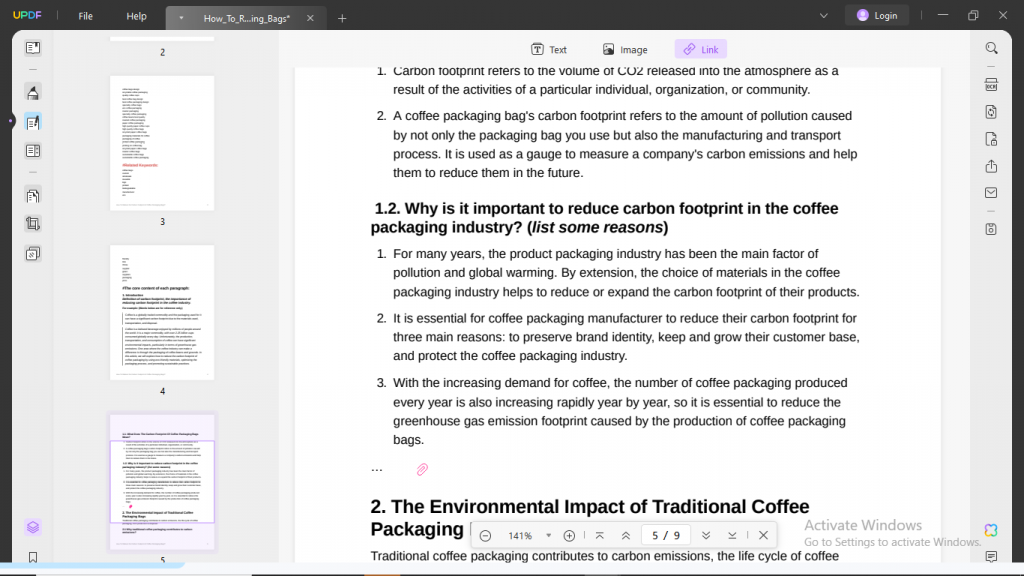Click the Login button
The image size is (1024, 576).
(x=876, y=16)
